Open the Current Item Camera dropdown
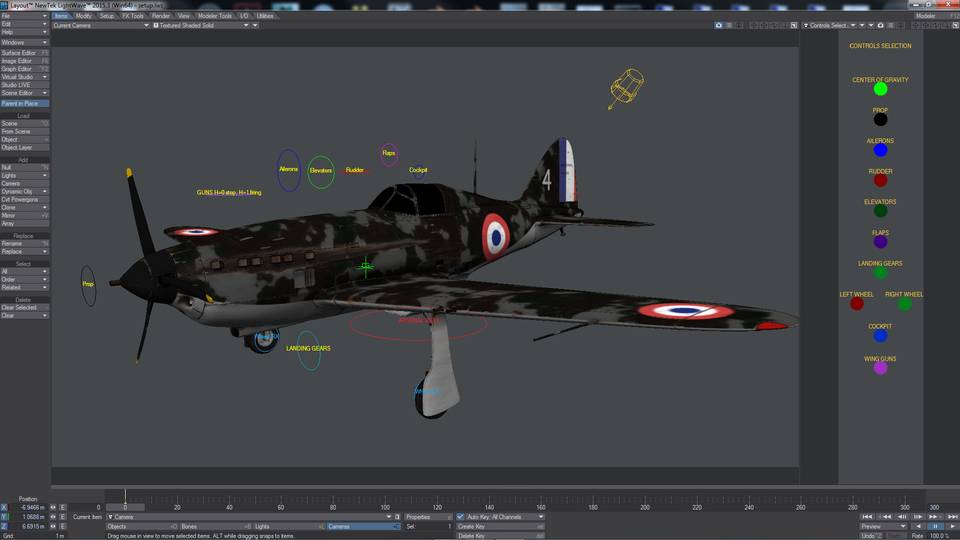Viewport: 960px width, 540px height. point(249,517)
